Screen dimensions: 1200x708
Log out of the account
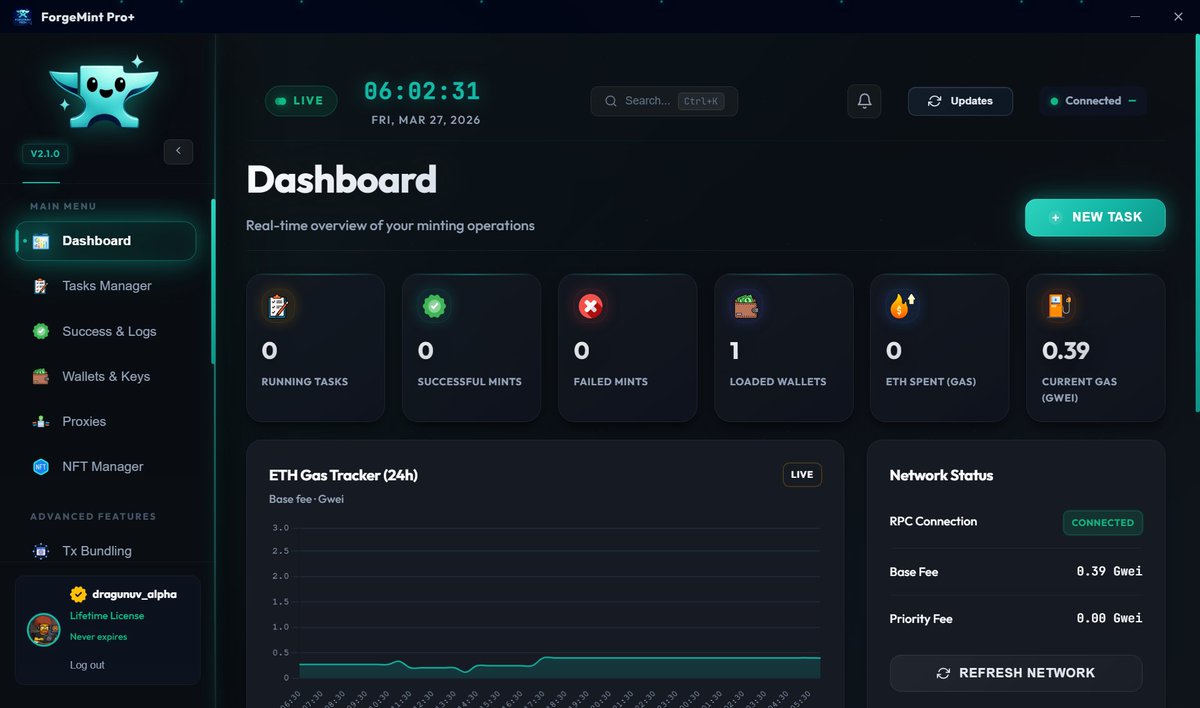point(87,665)
